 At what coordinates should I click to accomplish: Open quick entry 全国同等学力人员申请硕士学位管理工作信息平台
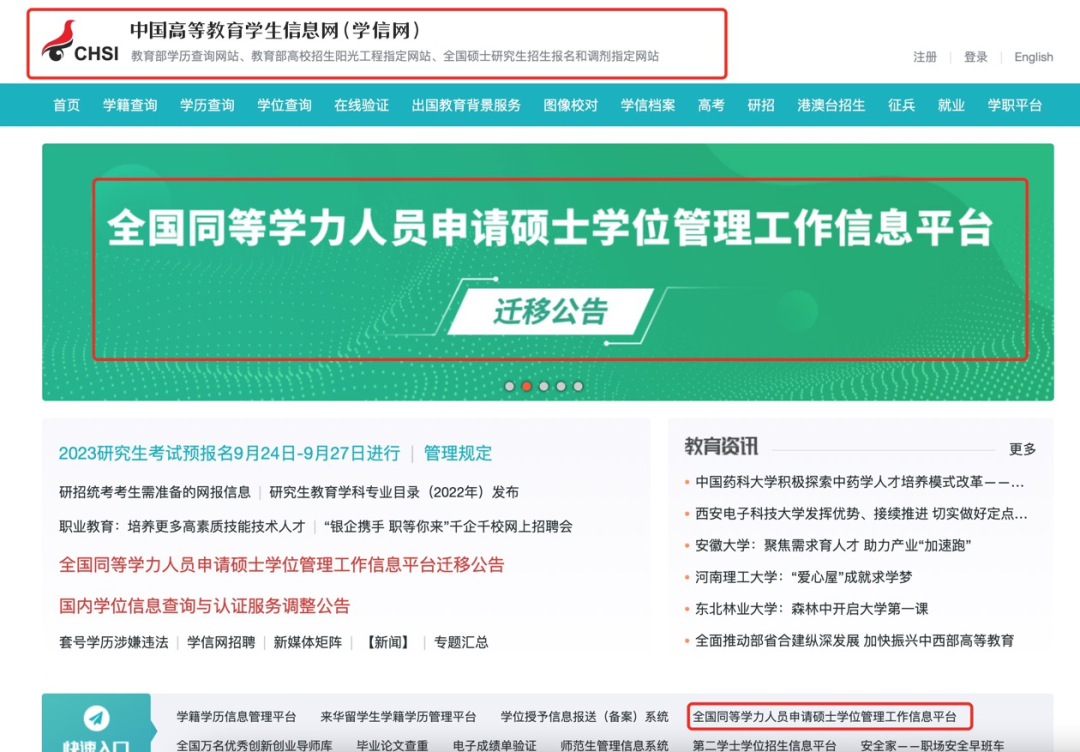coord(824,717)
